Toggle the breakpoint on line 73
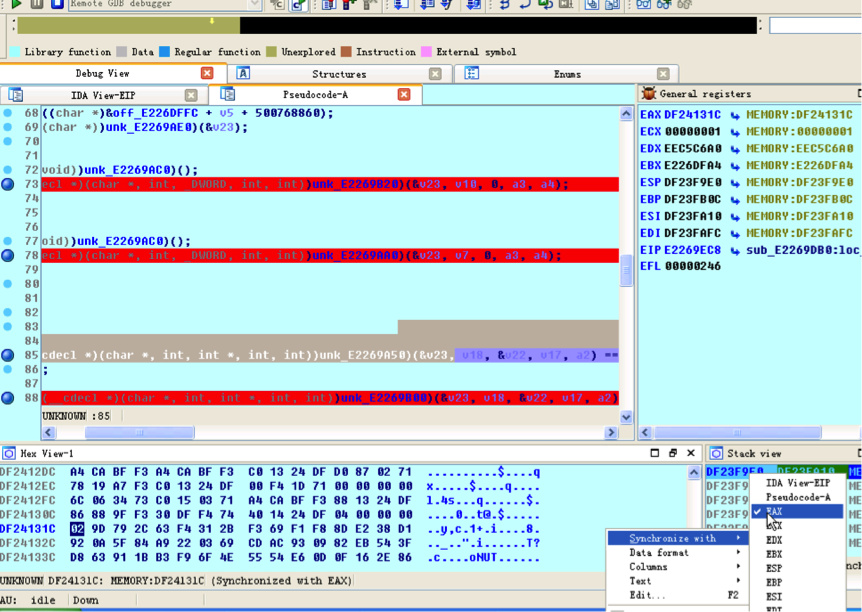The width and height of the screenshot is (862, 612). coord(8,185)
